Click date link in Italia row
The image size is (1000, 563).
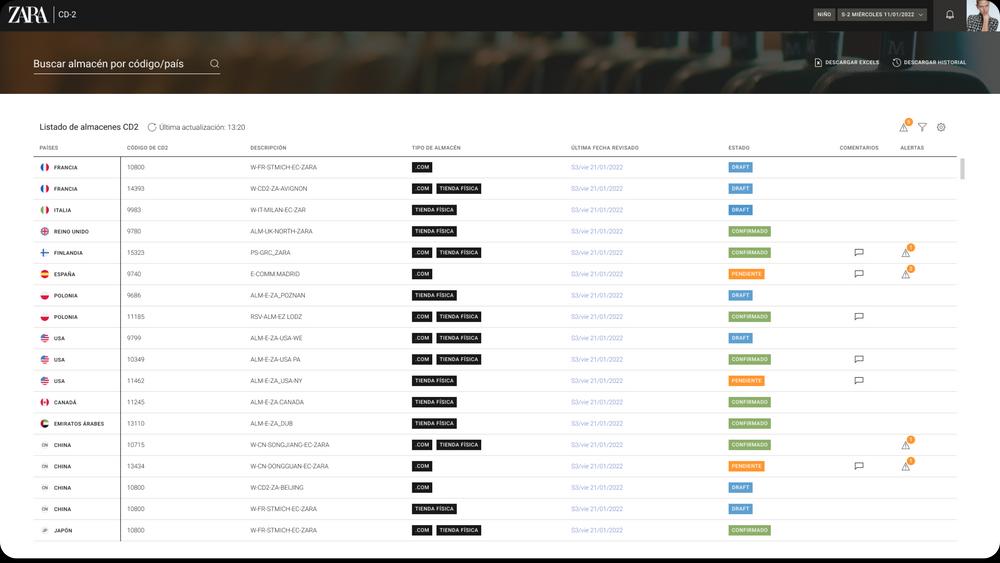click(x=597, y=210)
